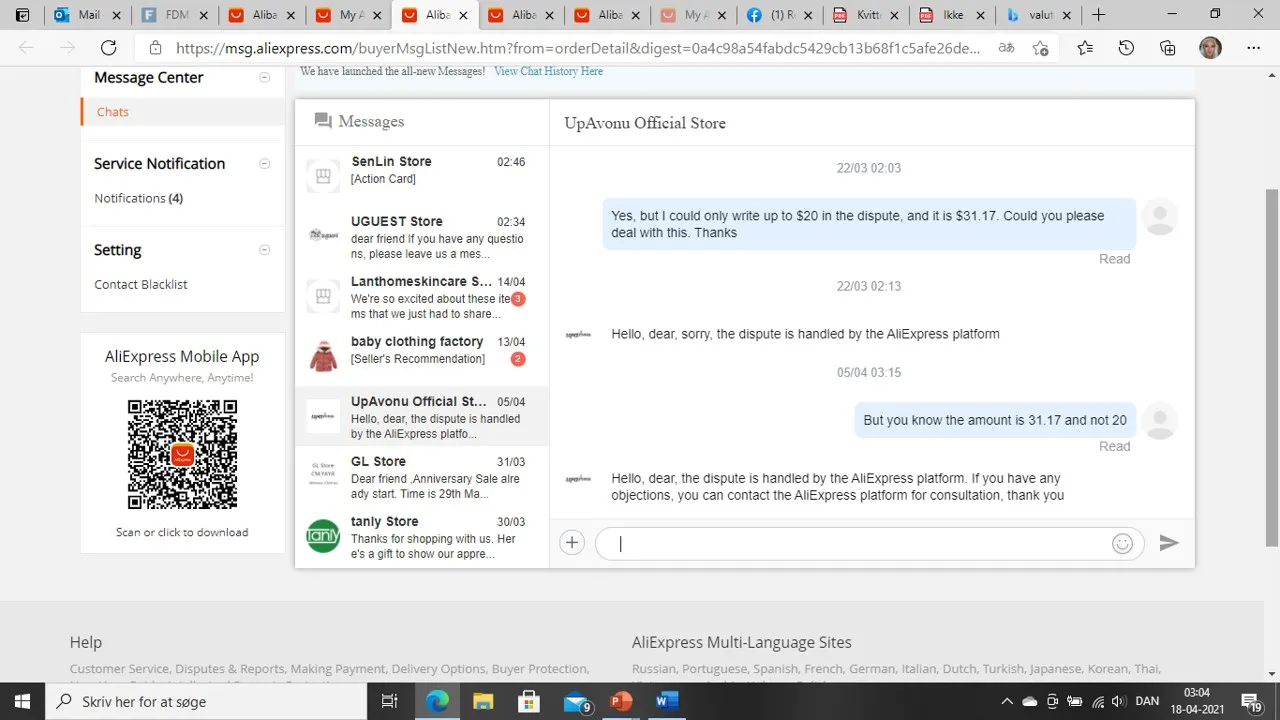Launch Microsoft Store from the taskbar
The height and width of the screenshot is (720, 1280).
(x=529, y=701)
